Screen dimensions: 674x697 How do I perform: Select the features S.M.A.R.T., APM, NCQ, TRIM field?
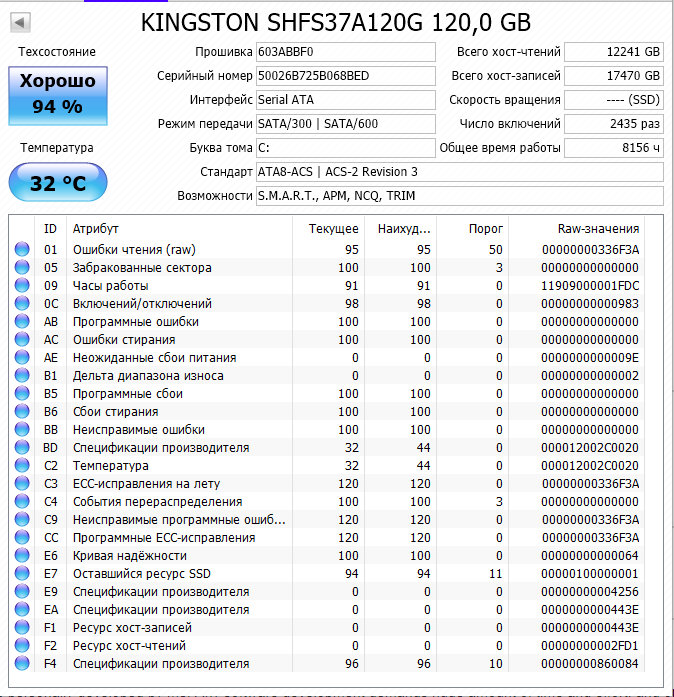pos(460,196)
